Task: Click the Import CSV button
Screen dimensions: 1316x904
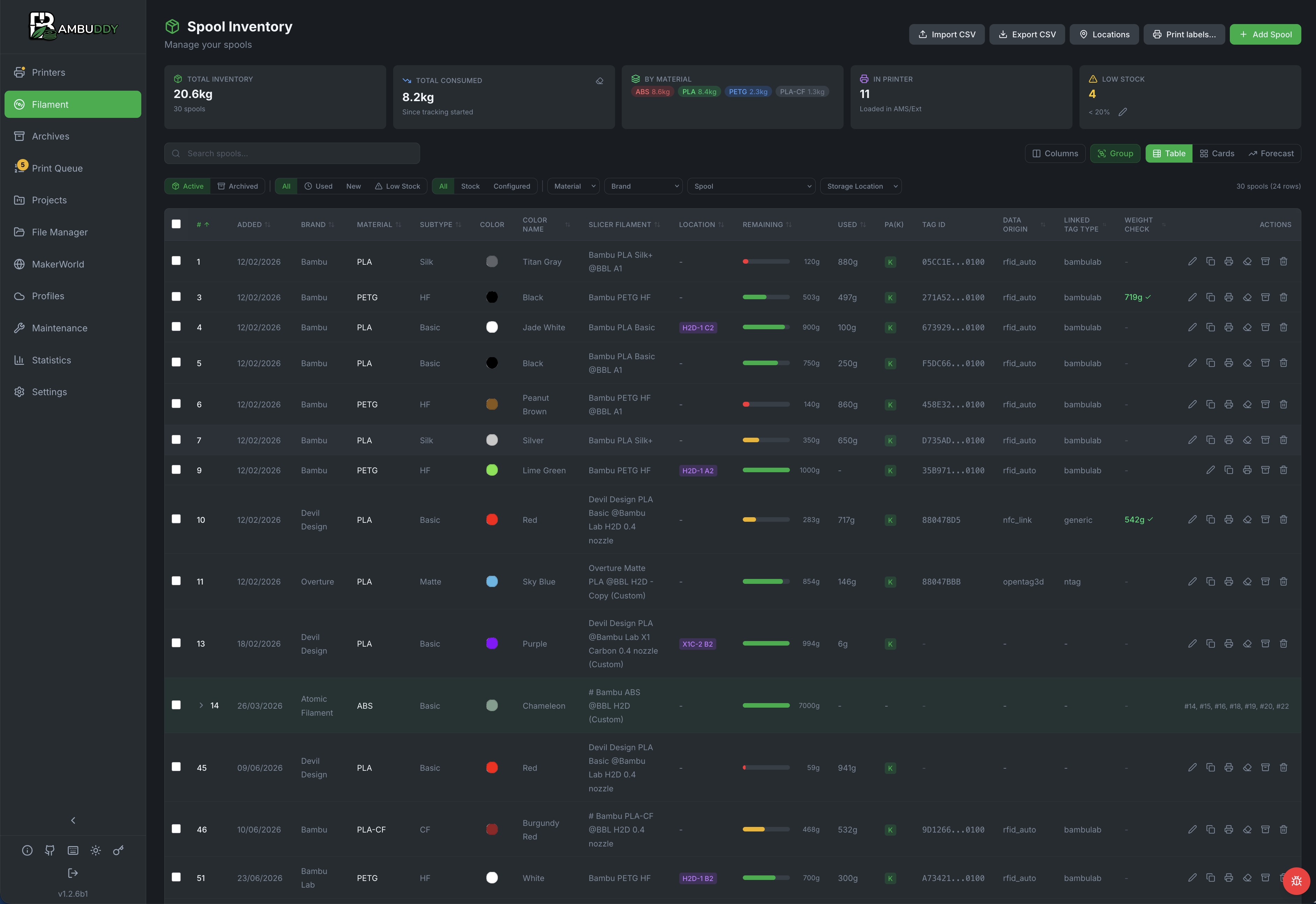Action: tap(947, 35)
